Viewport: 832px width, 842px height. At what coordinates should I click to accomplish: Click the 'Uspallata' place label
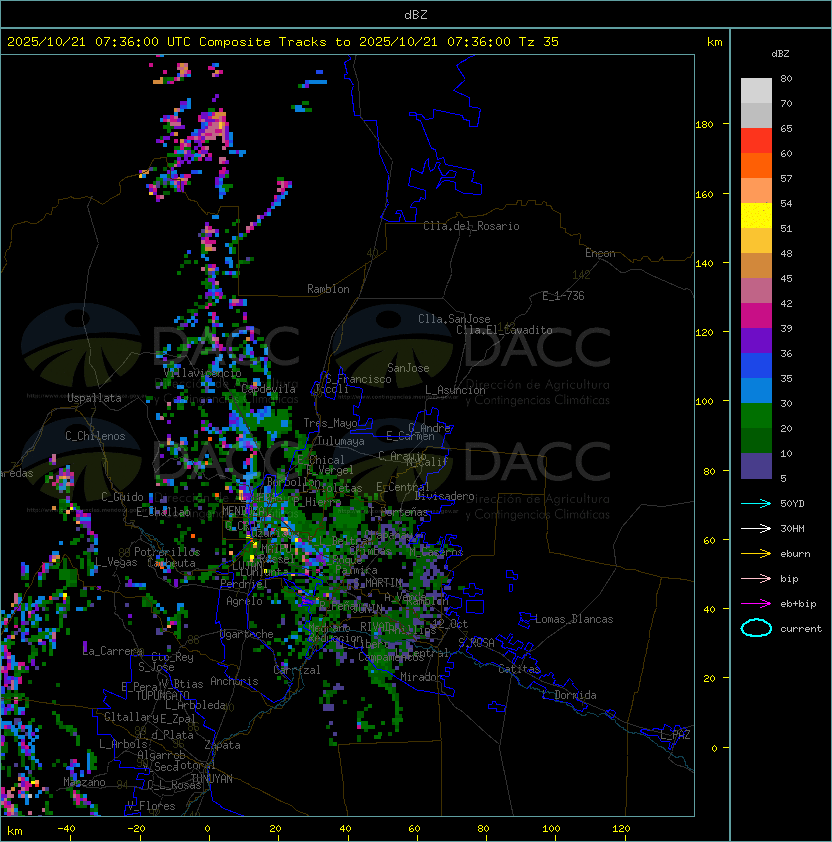(94, 398)
